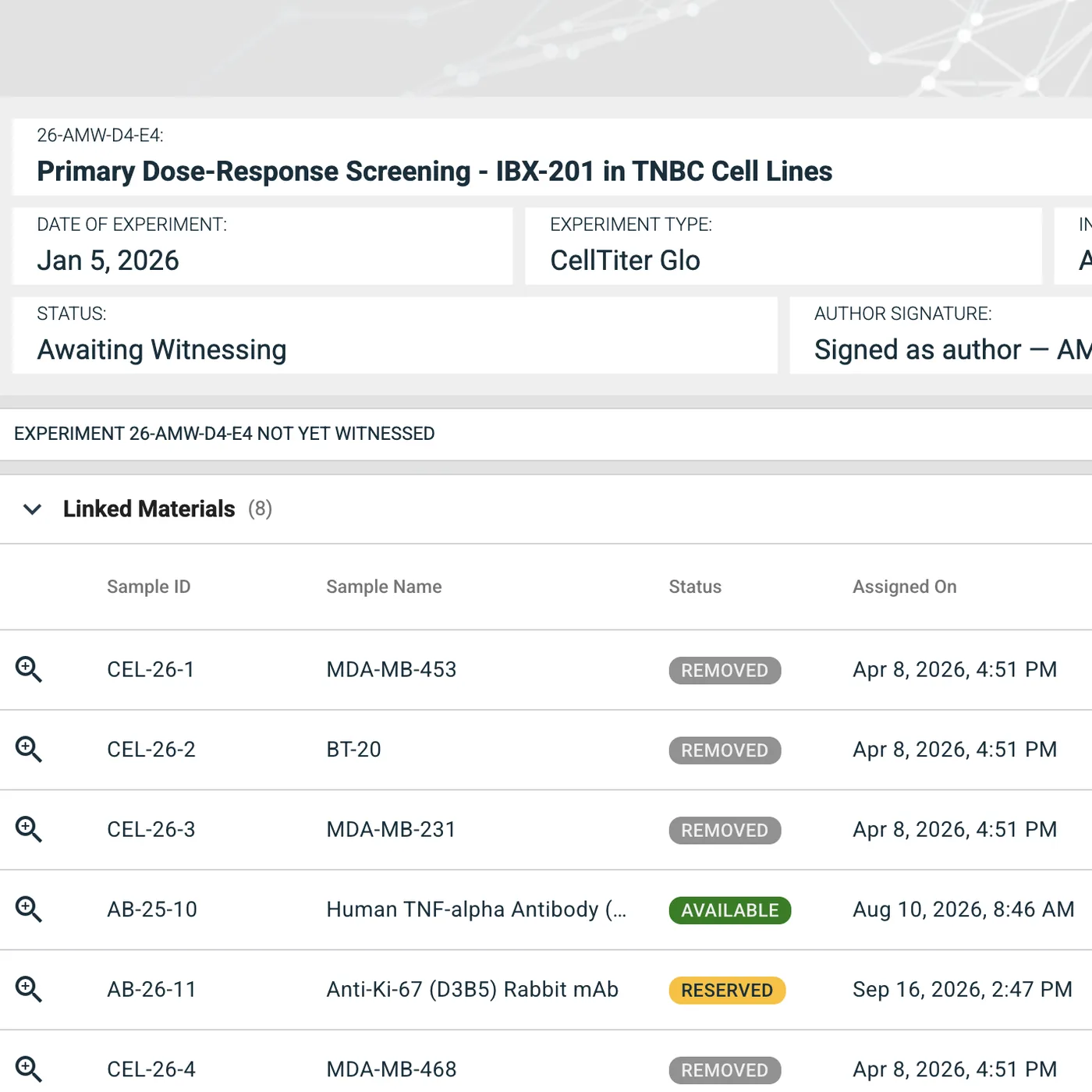Screen dimensions: 1092x1092
Task: Click Human TNF-alpha Antibody sample name
Action: pyautogui.click(x=476, y=909)
